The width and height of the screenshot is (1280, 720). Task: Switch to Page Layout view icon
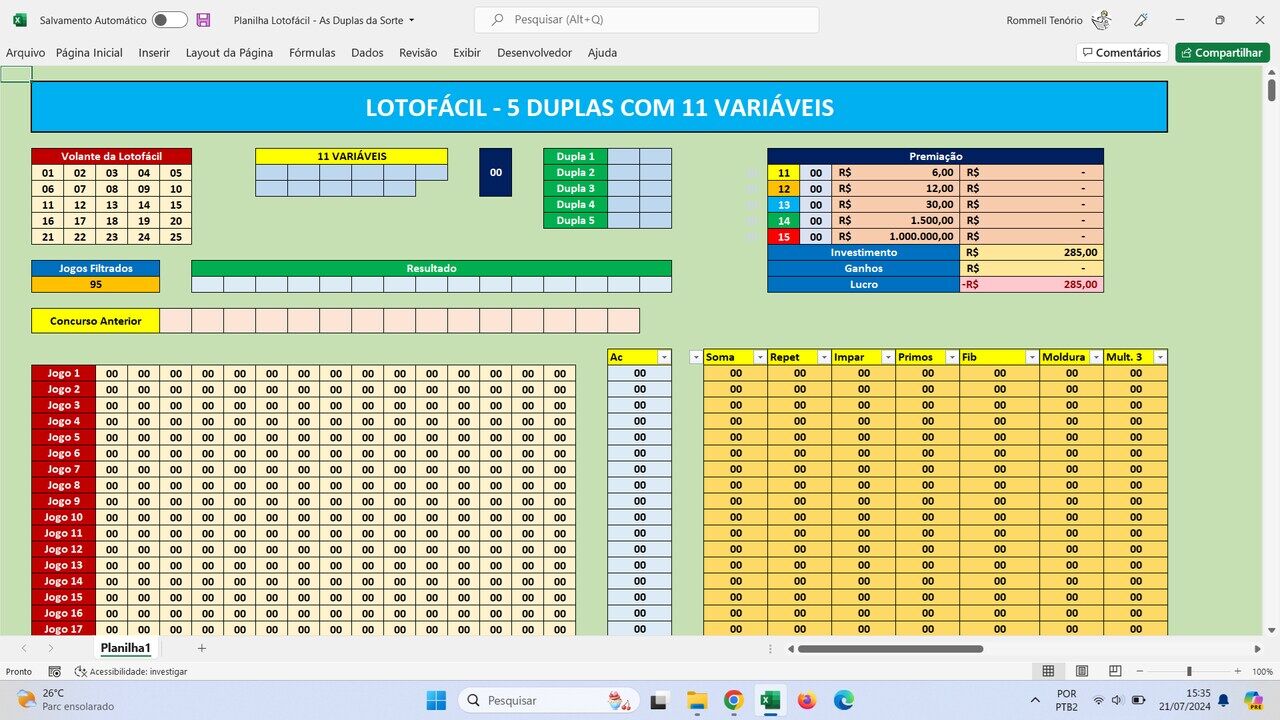(1081, 671)
